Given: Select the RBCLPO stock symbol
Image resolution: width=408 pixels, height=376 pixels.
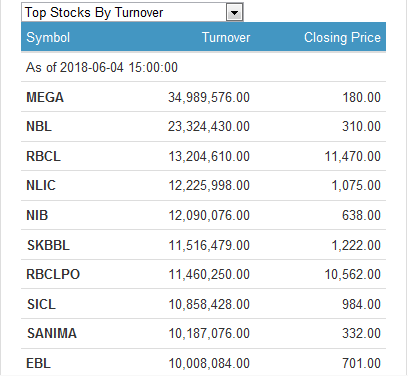Looking at the screenshot, I should (53, 274).
